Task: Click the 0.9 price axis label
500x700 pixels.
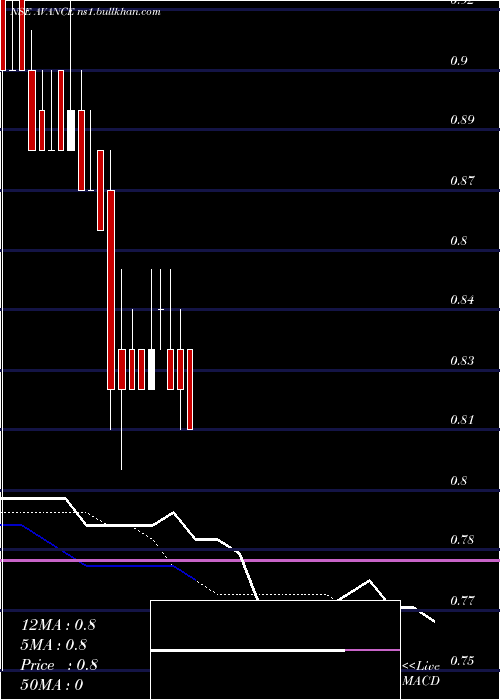Action: click(x=459, y=60)
